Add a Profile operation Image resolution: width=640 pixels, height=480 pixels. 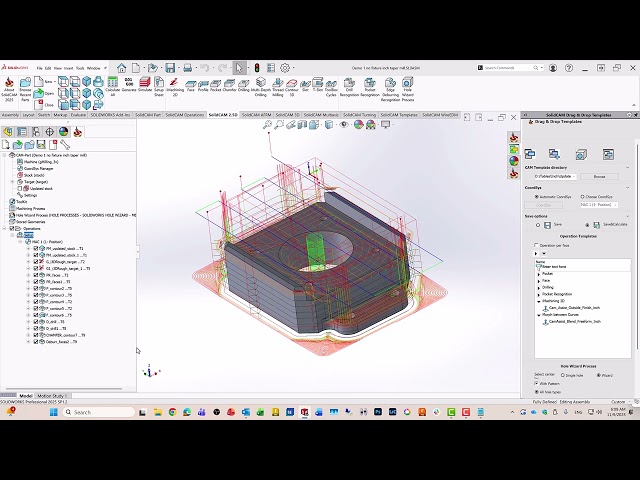pyautogui.click(x=203, y=86)
